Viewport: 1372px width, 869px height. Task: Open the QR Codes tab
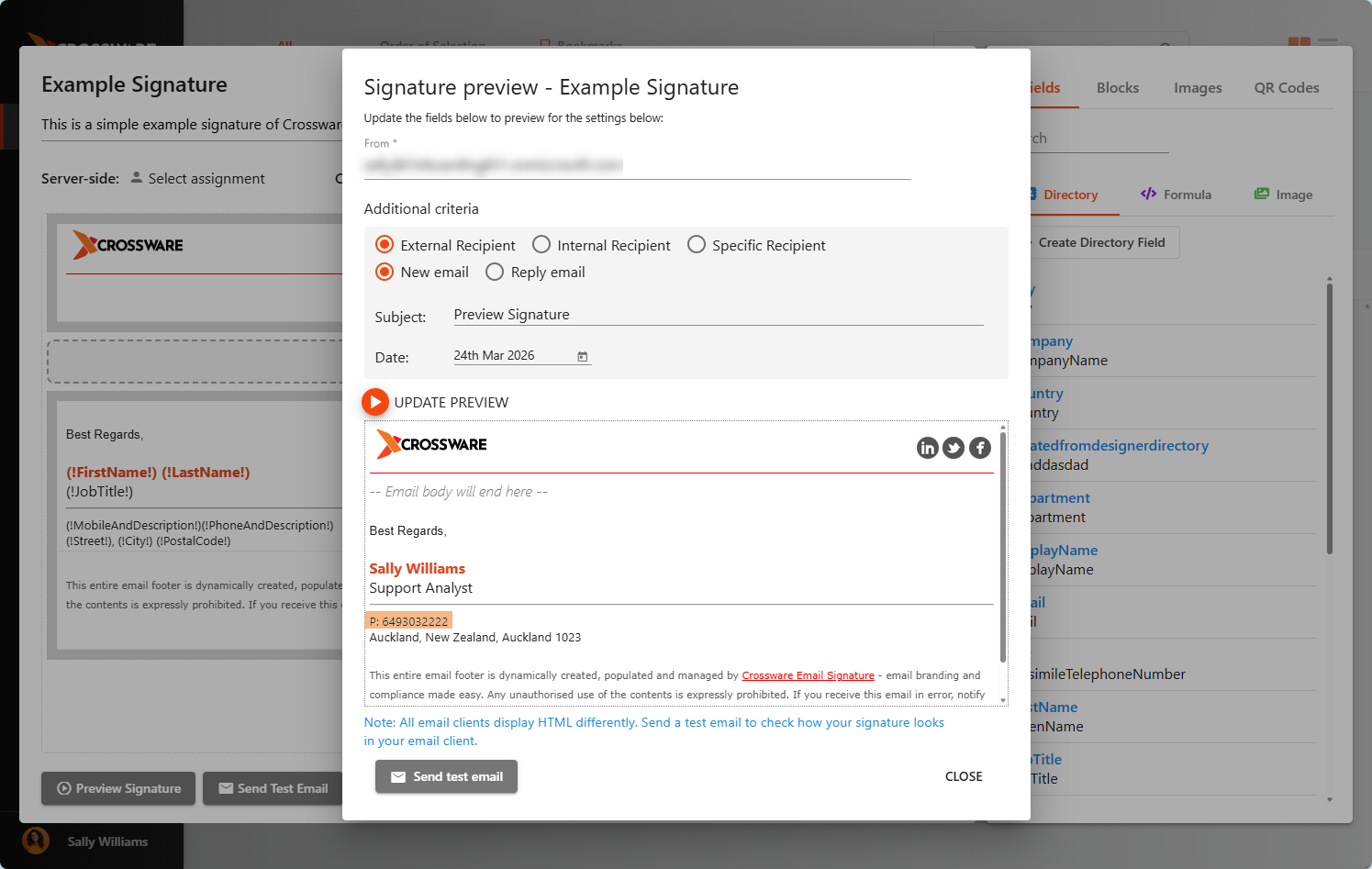(1286, 88)
